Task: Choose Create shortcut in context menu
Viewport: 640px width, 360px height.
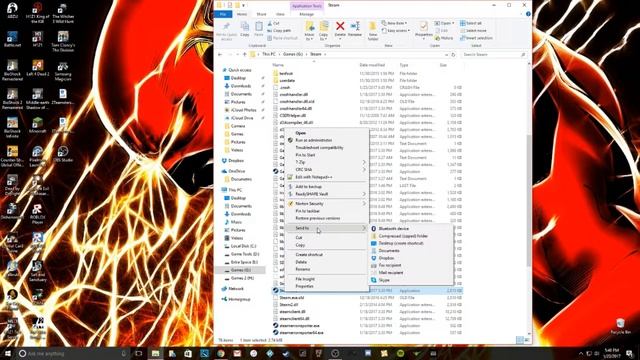Action: pos(309,254)
